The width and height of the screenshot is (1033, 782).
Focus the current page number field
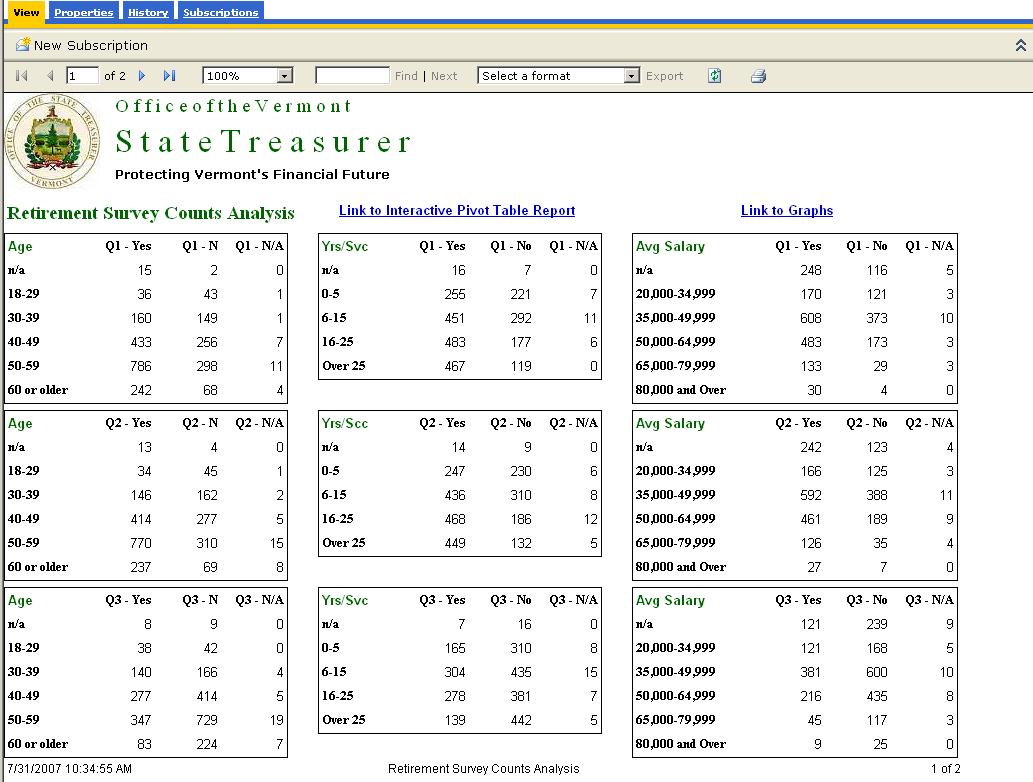tap(82, 76)
